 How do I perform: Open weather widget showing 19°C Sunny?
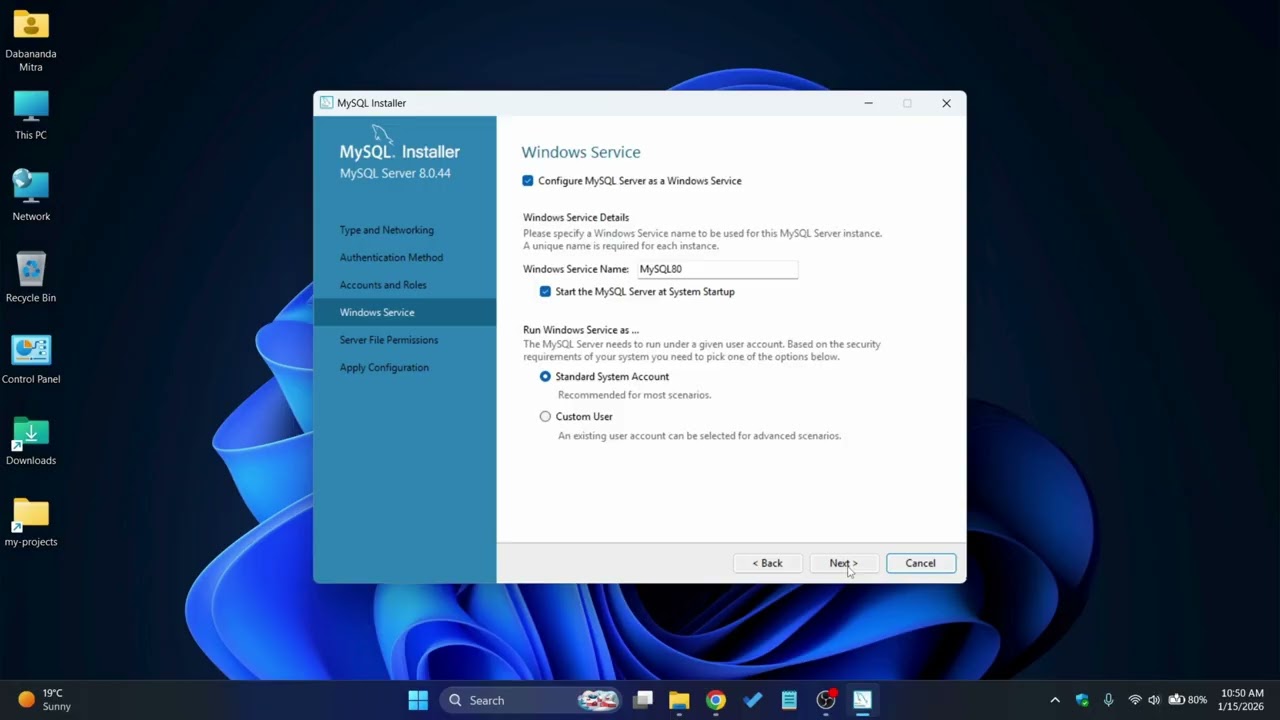[45, 700]
